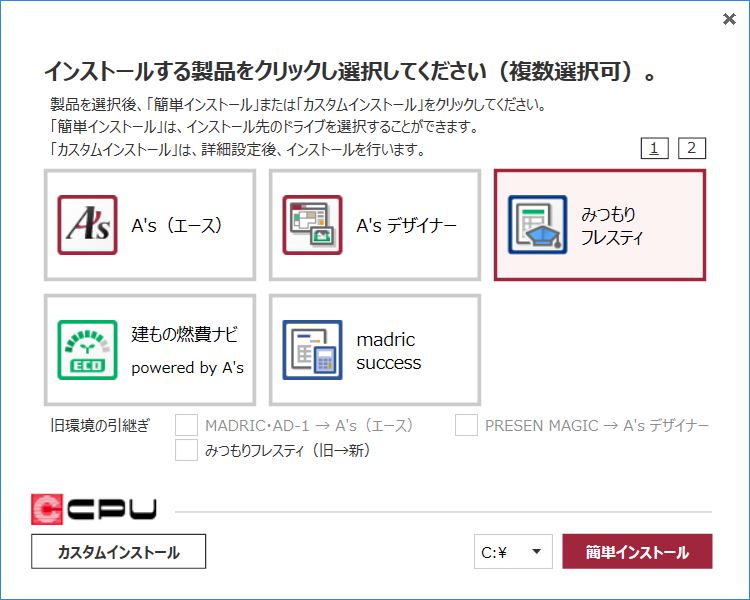This screenshot has width=750, height=600.
Task: Choose the A's デザイナー label text
Action: click(x=406, y=225)
